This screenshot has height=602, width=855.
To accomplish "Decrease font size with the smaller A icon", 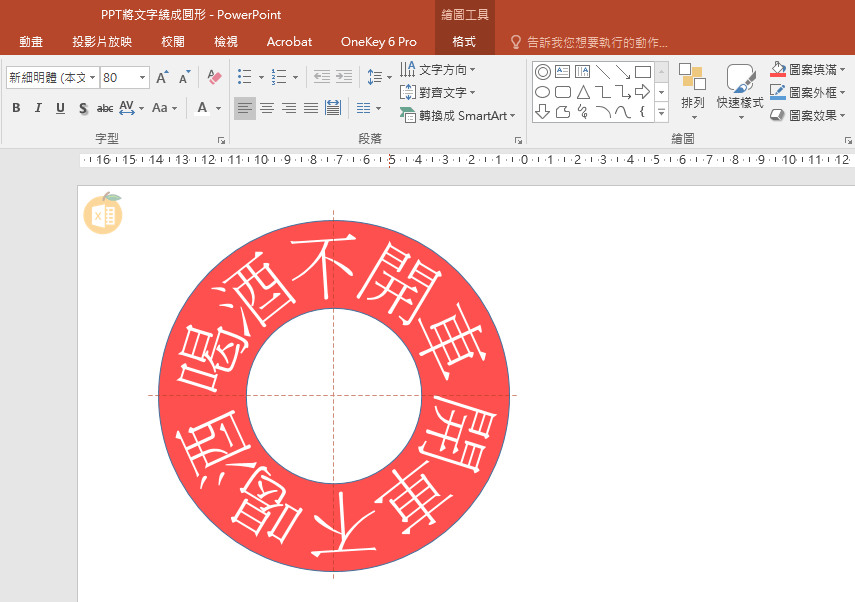I will [x=184, y=77].
